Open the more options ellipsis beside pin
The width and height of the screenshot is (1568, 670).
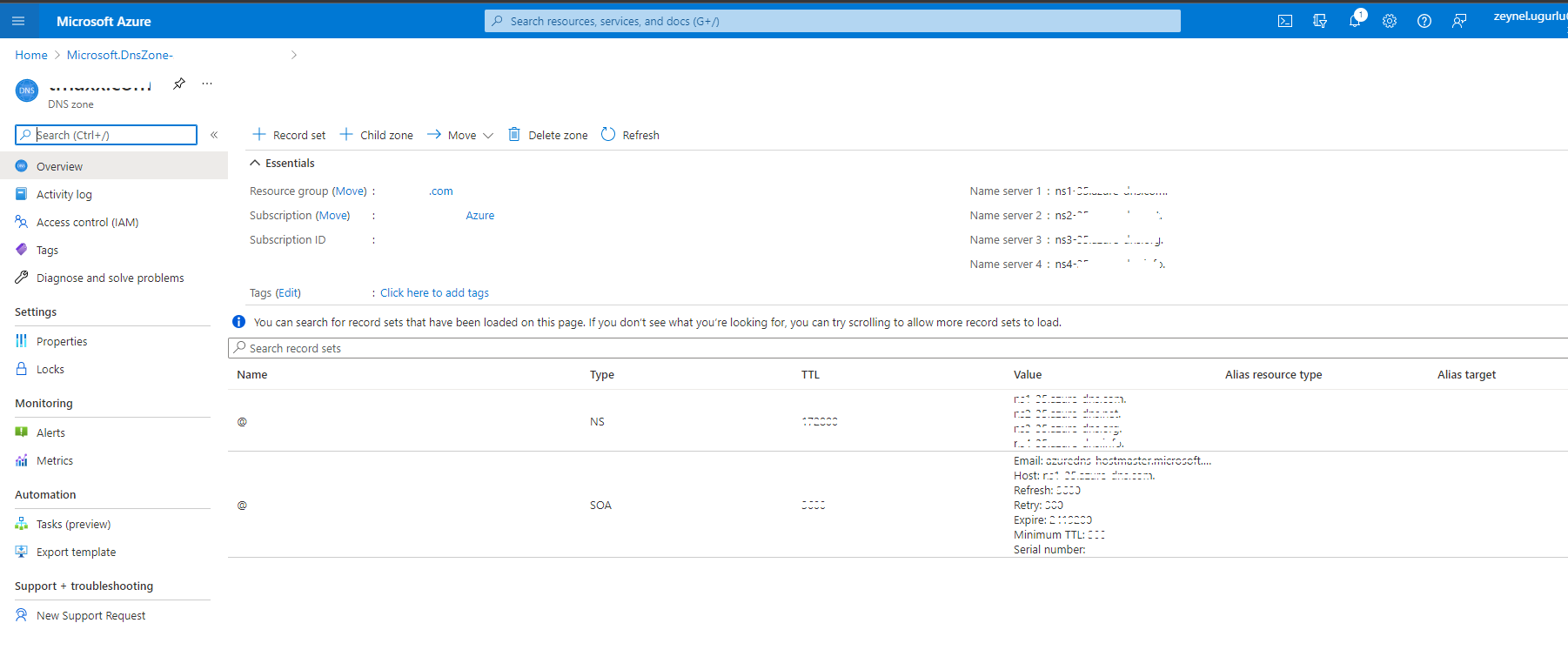[207, 84]
